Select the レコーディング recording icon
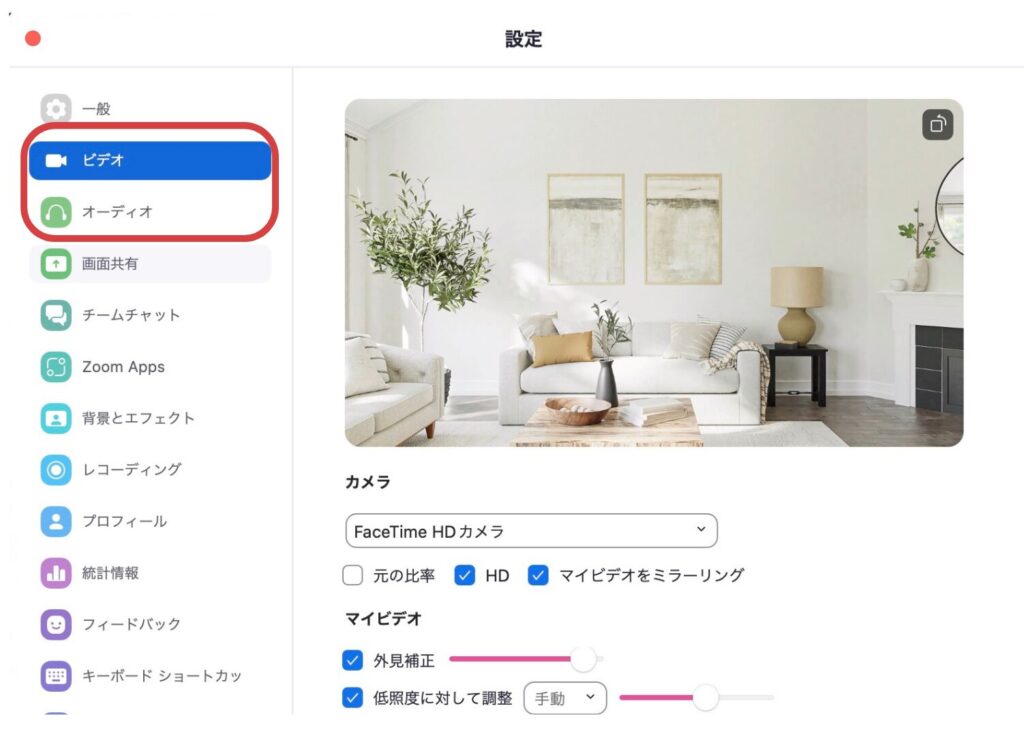This screenshot has height=736, width=1024. pyautogui.click(x=59, y=470)
